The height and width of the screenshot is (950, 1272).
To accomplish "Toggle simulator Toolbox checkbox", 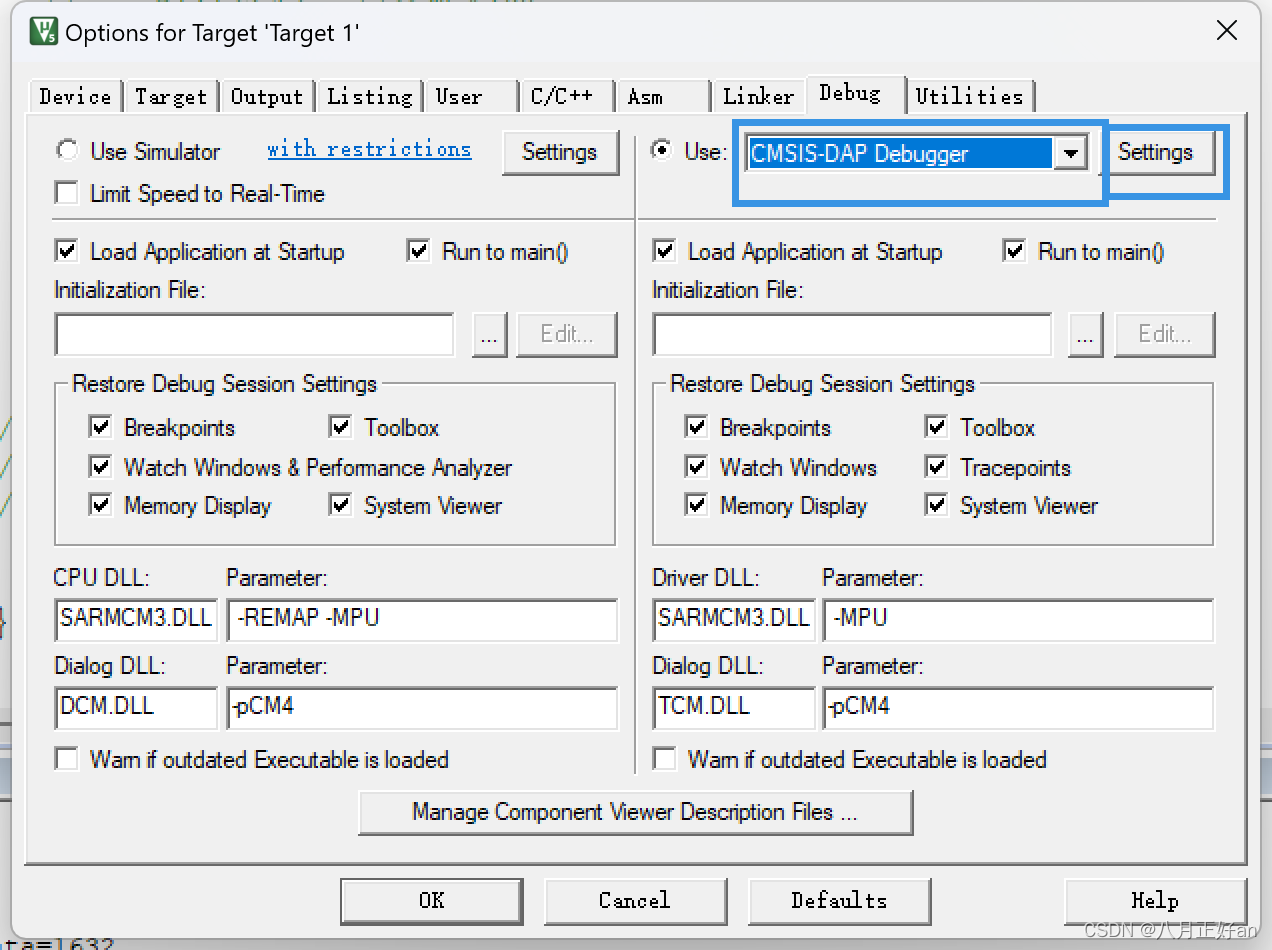I will tap(341, 427).
